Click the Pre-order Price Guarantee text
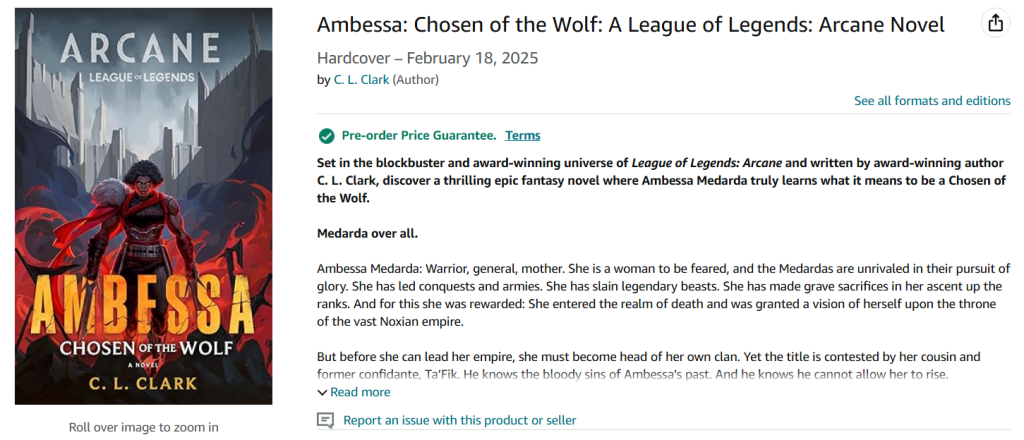Viewport: 1024px width, 440px height. coord(419,136)
